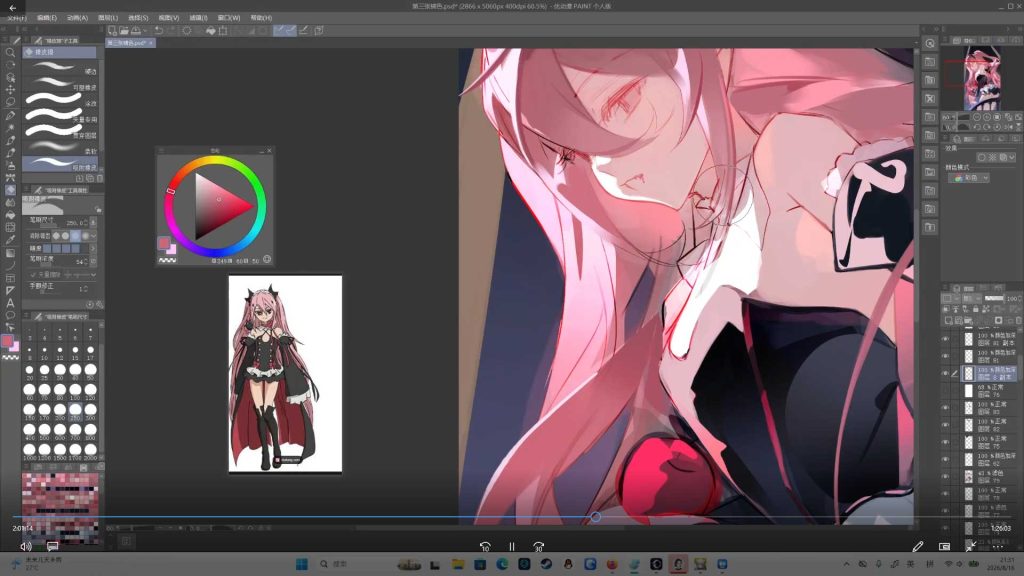Click the 手颤修正 stabilization stepper
1024x576 pixels.
pyautogui.click(x=87, y=289)
